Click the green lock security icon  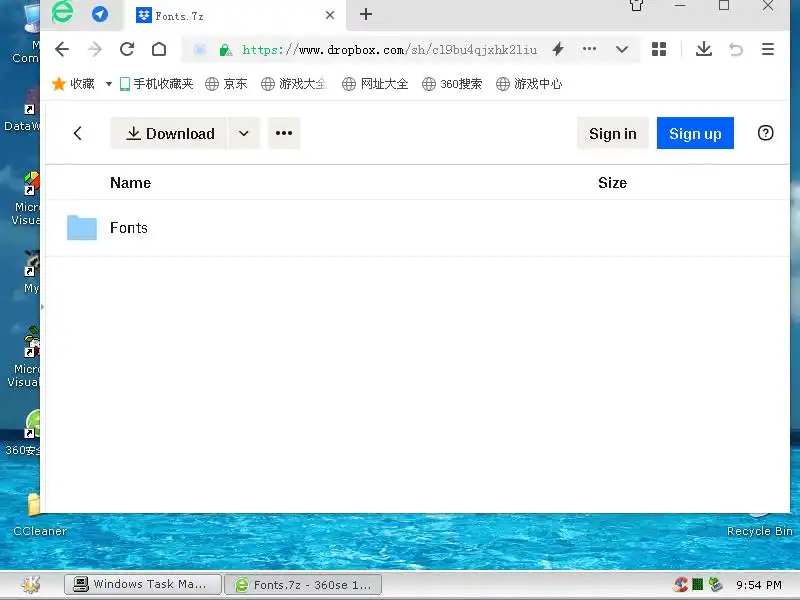[x=225, y=50]
